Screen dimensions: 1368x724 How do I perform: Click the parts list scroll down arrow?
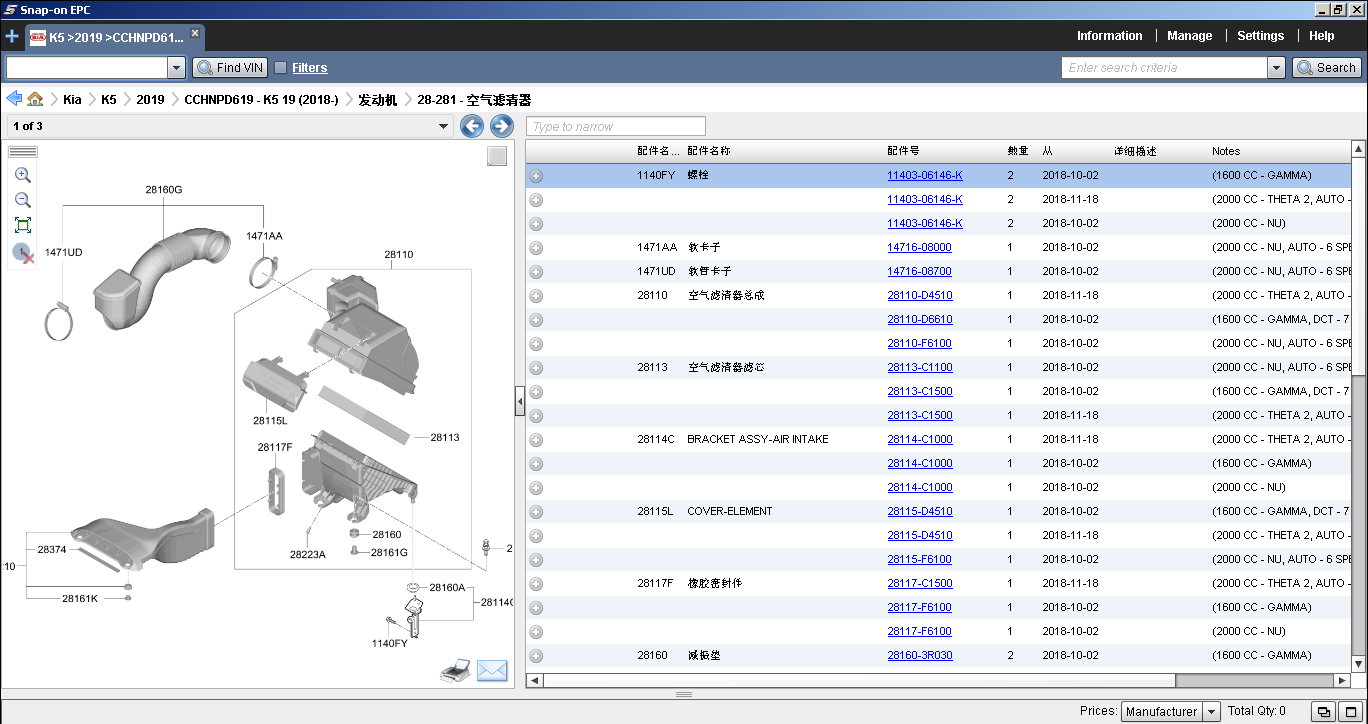1358,664
